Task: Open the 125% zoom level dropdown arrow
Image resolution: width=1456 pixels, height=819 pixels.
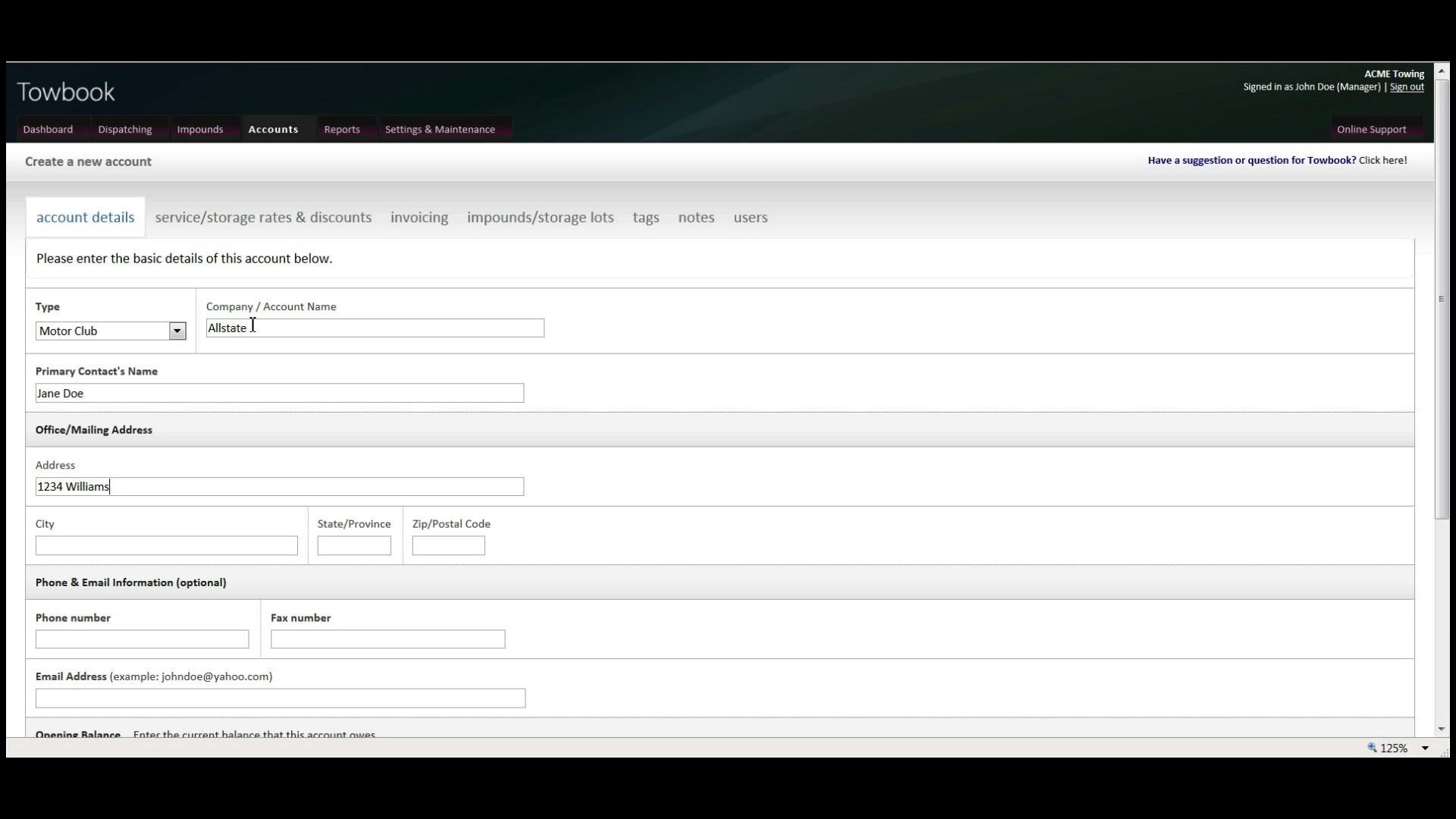Action: tap(1425, 748)
